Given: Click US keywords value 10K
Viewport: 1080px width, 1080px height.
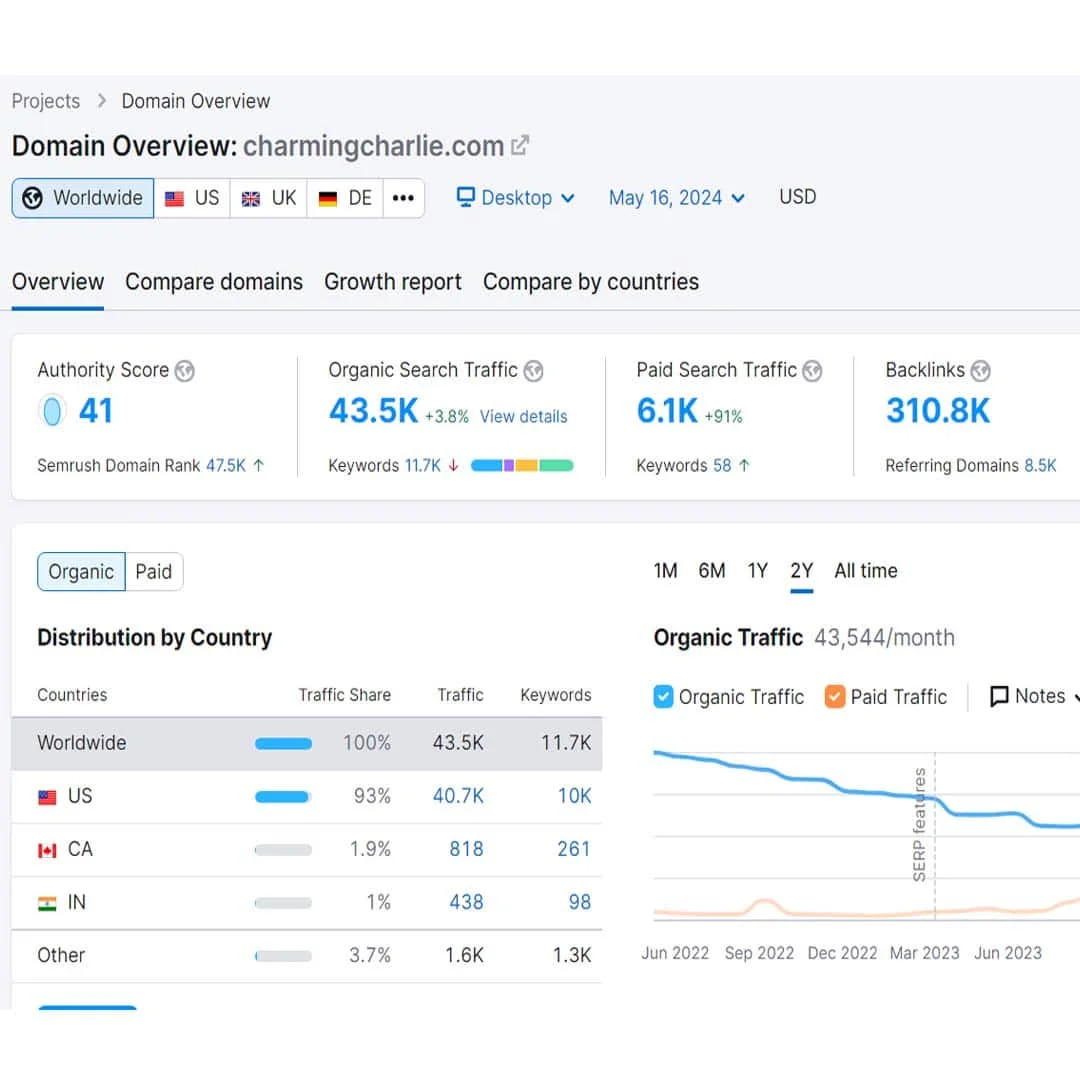Looking at the screenshot, I should pyautogui.click(x=574, y=796).
